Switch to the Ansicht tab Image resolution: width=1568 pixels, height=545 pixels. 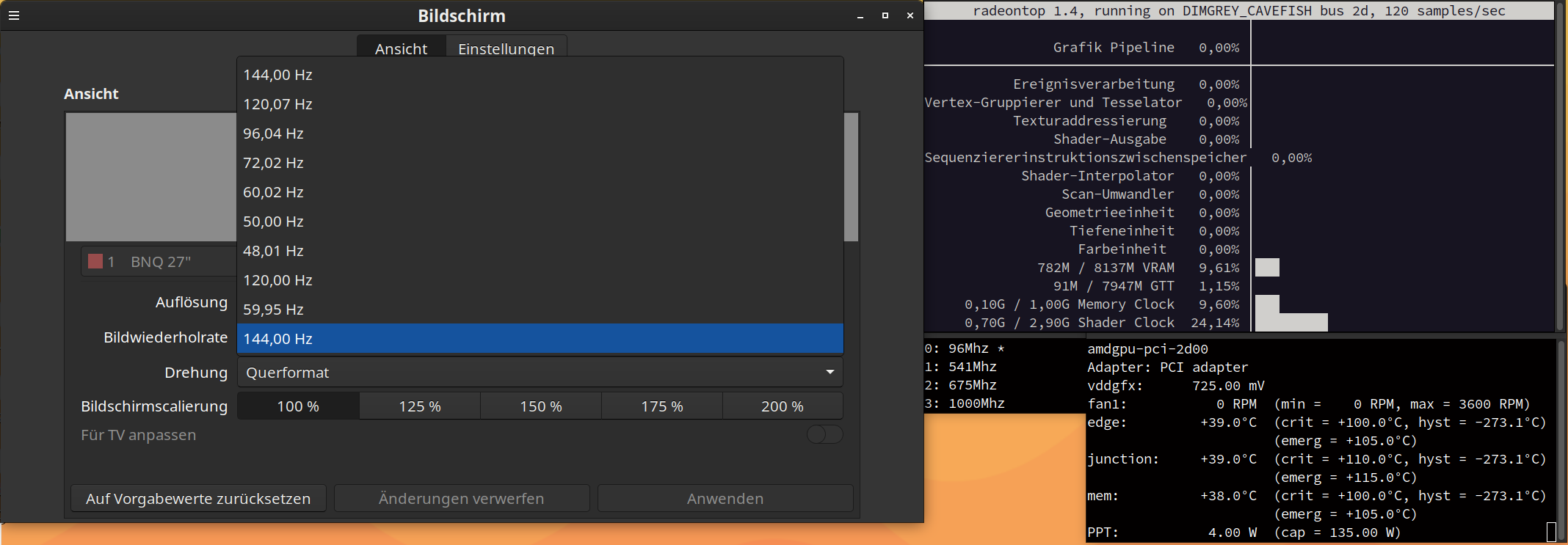(x=401, y=46)
